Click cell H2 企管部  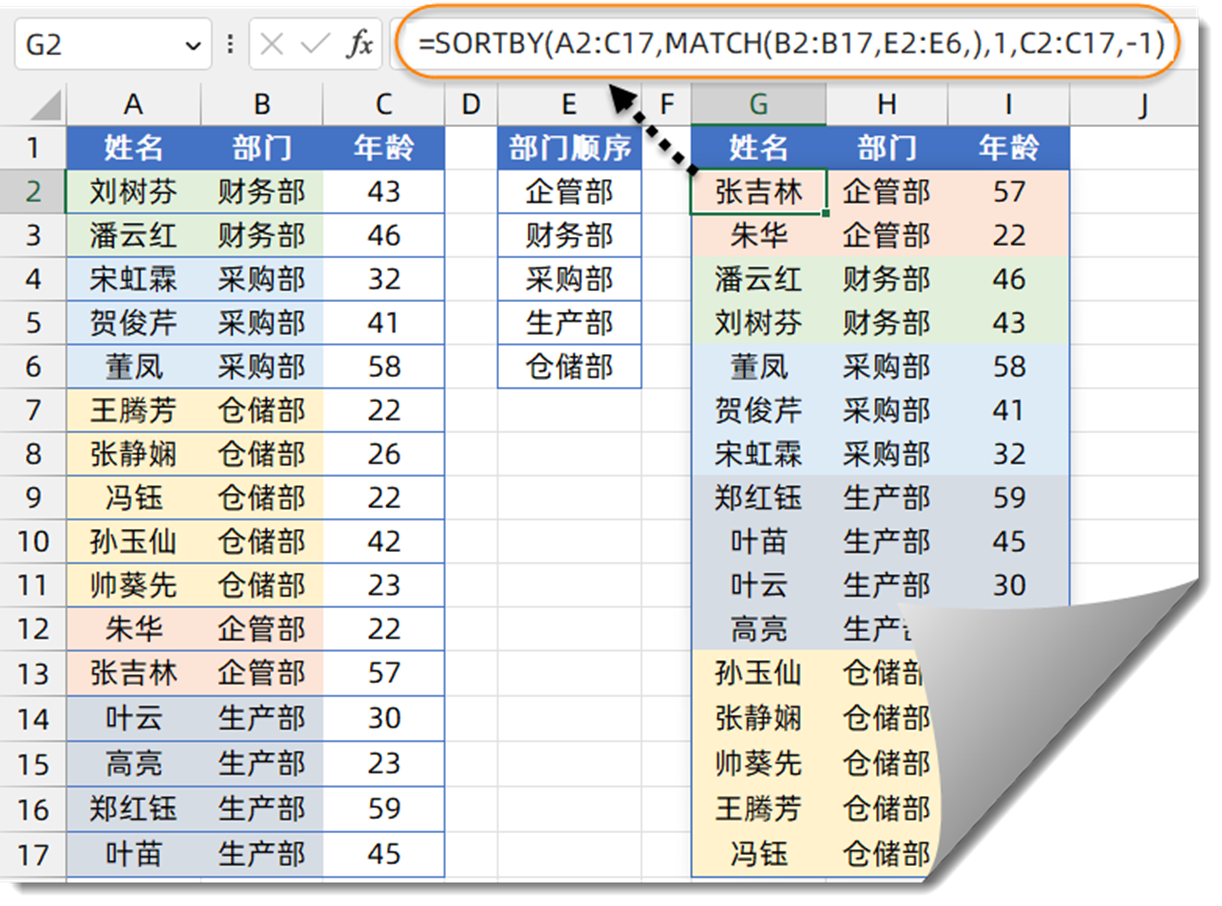pyautogui.click(x=887, y=191)
